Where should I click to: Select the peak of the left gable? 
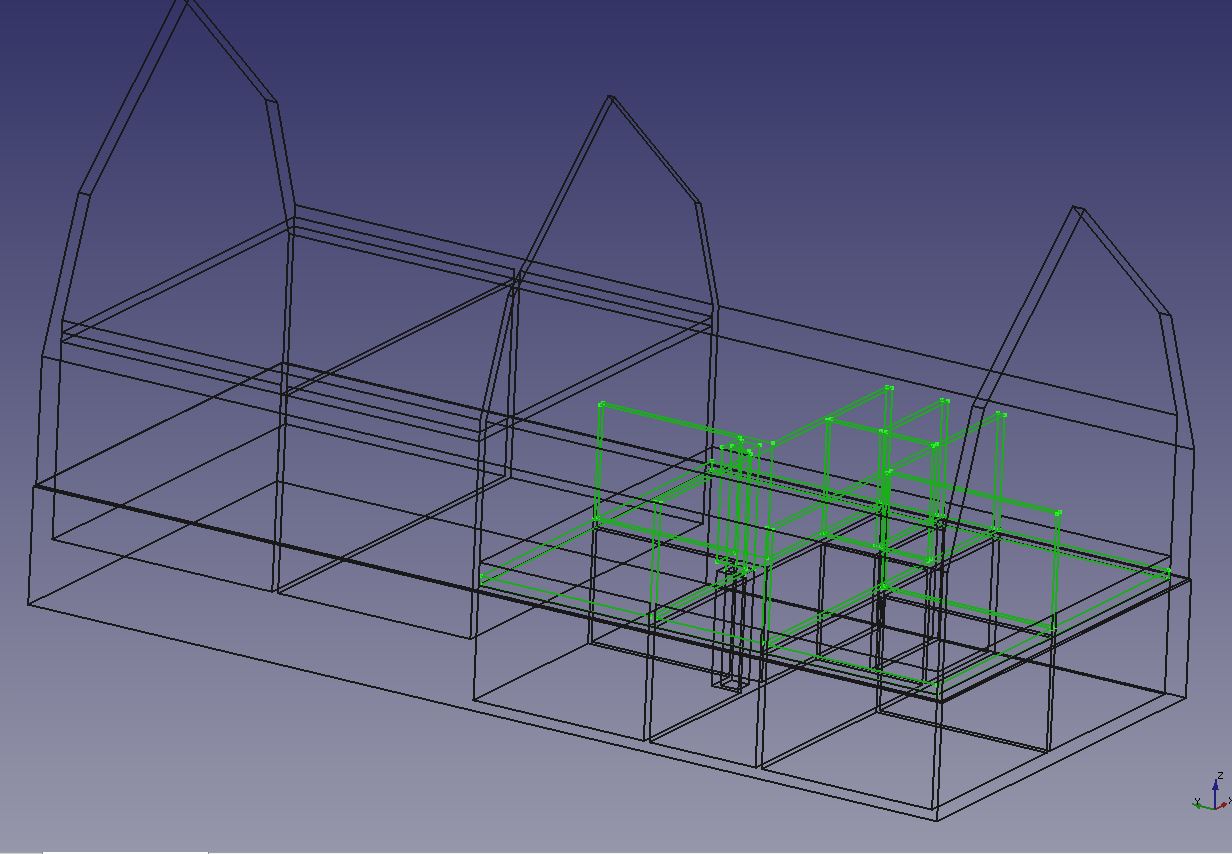point(184,2)
